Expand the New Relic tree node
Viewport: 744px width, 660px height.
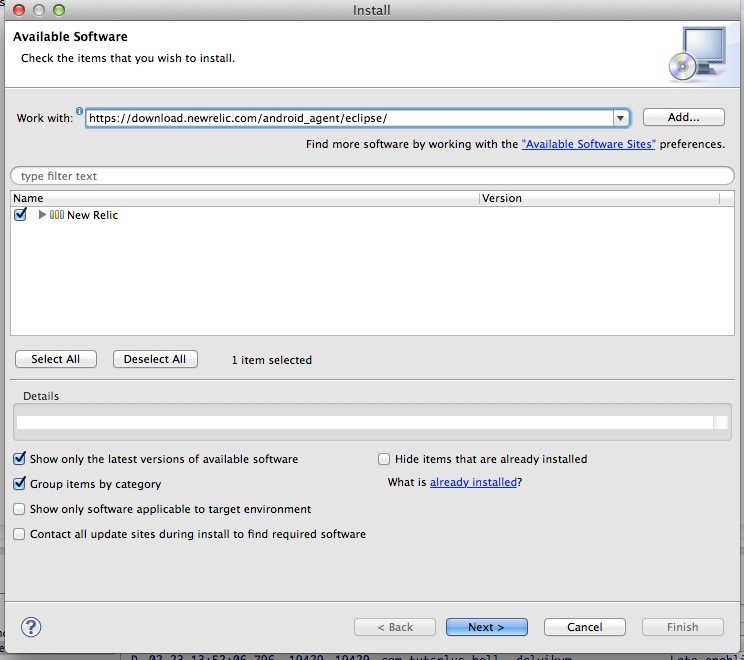(x=42, y=214)
